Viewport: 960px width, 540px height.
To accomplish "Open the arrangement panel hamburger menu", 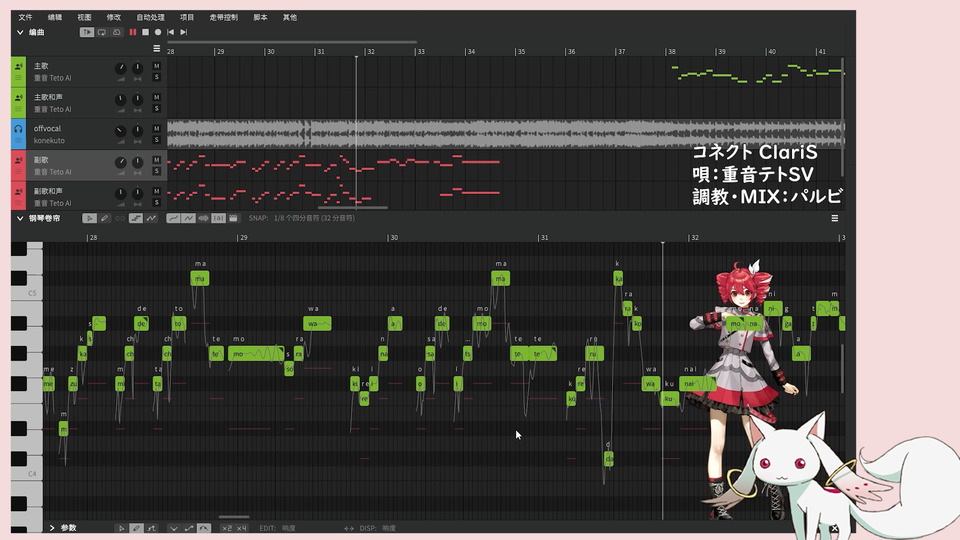I will (157, 48).
